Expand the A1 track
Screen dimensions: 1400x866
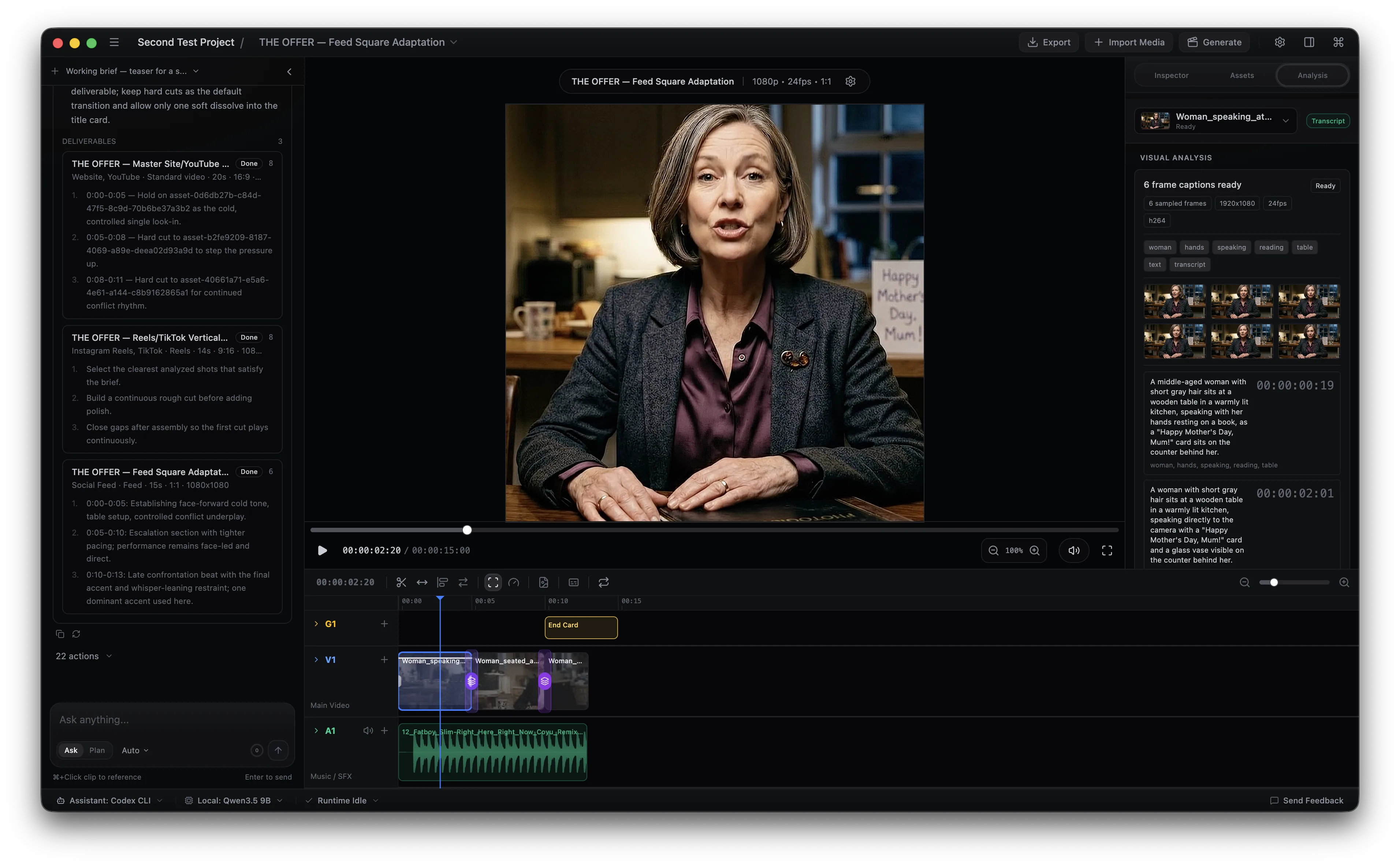click(x=316, y=731)
